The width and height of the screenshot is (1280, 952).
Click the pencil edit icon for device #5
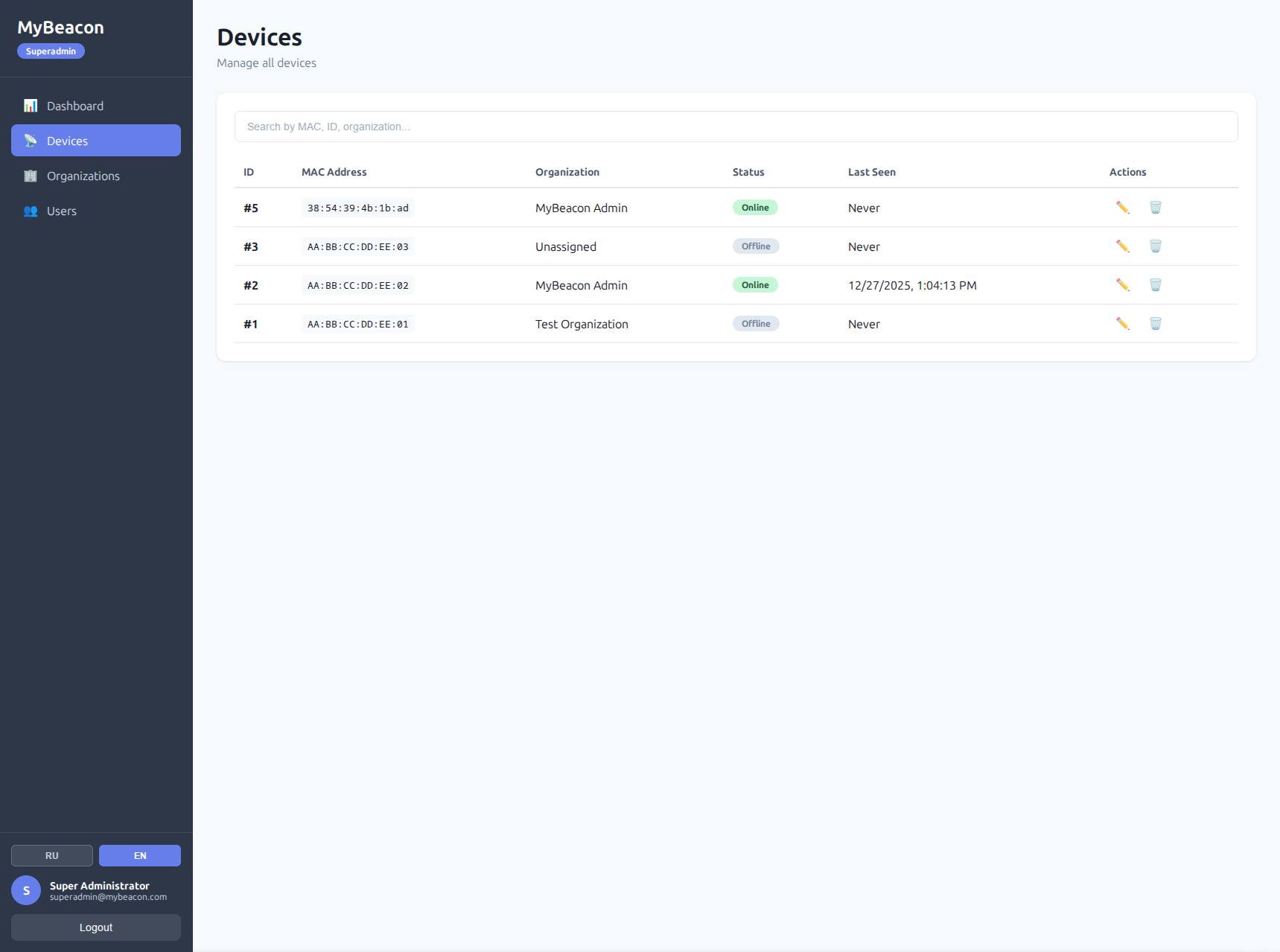point(1122,208)
